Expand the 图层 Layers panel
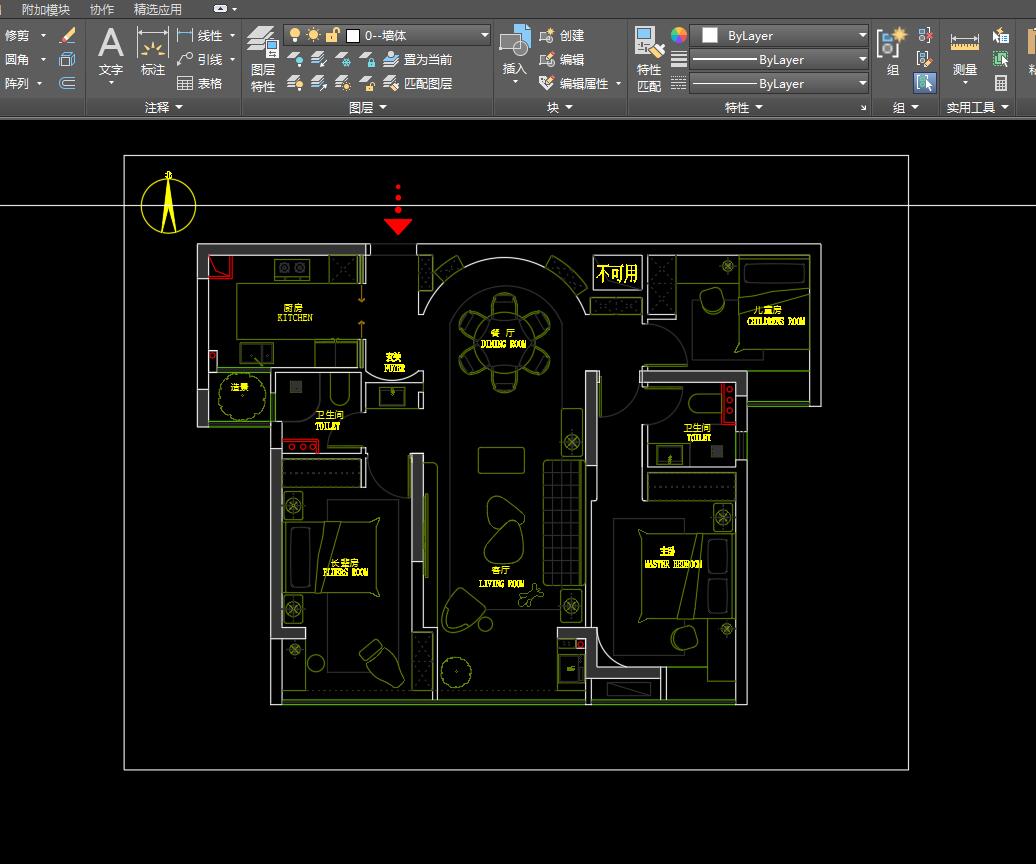This screenshot has width=1036, height=864. click(367, 107)
